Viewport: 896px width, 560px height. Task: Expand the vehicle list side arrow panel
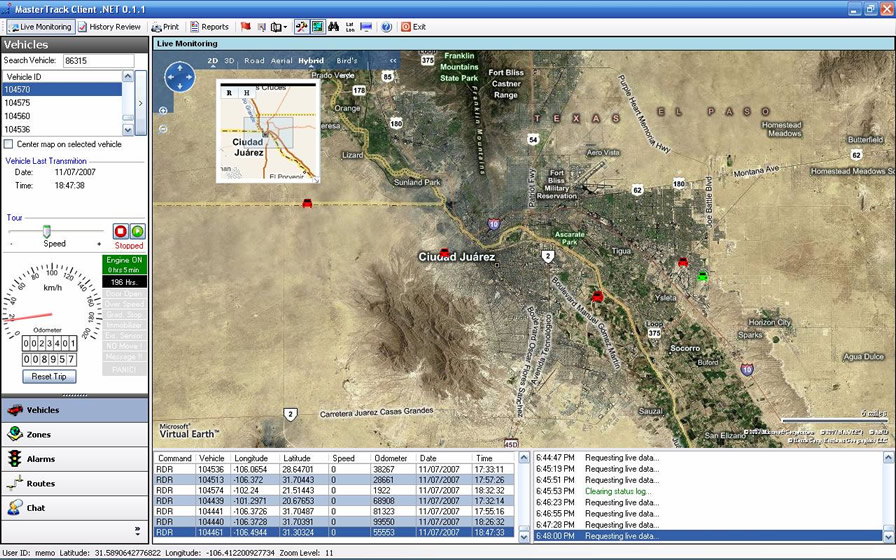(141, 103)
